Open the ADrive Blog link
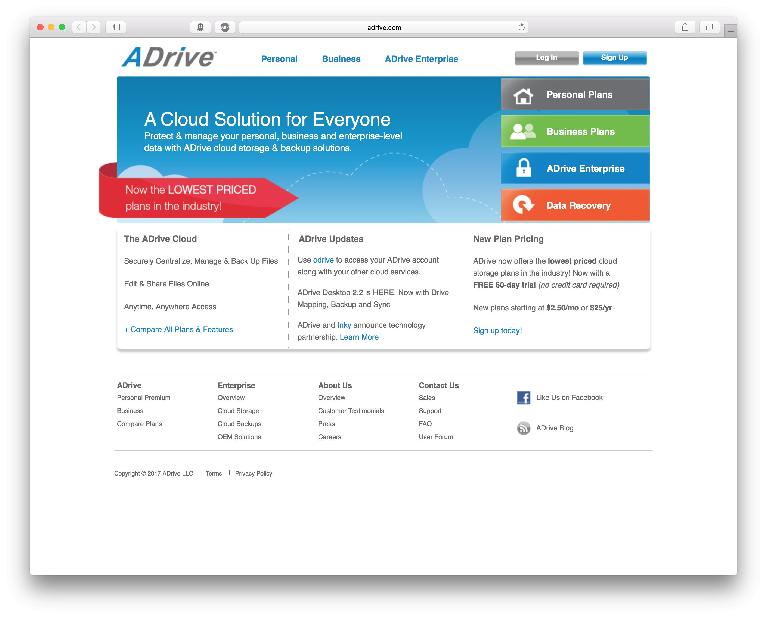This screenshot has height=619, width=768. tap(554, 428)
